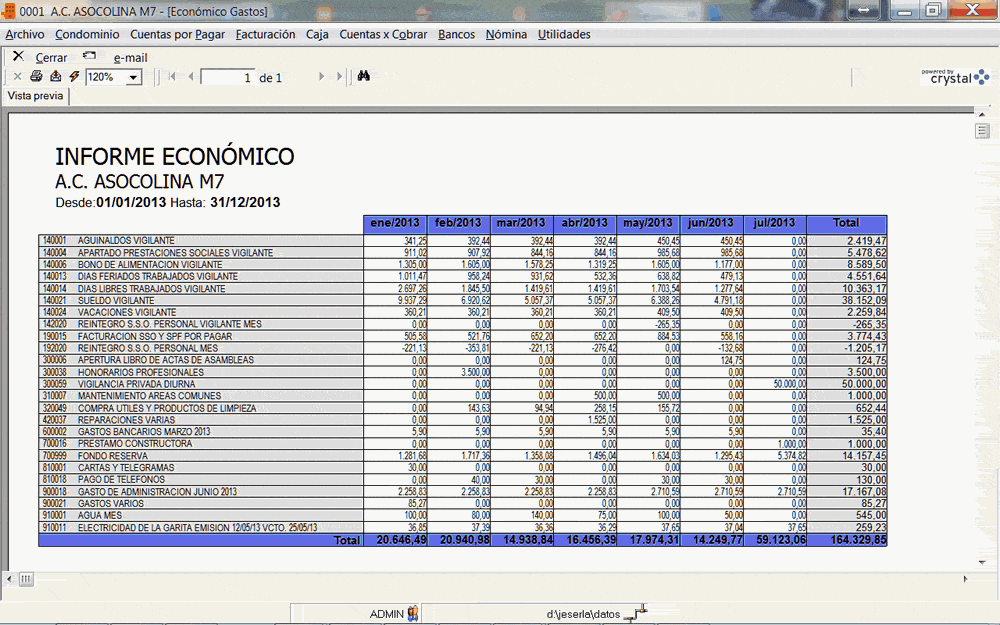Click the ene/2013 total 20.646,49
The image size is (1000, 625).
point(401,540)
